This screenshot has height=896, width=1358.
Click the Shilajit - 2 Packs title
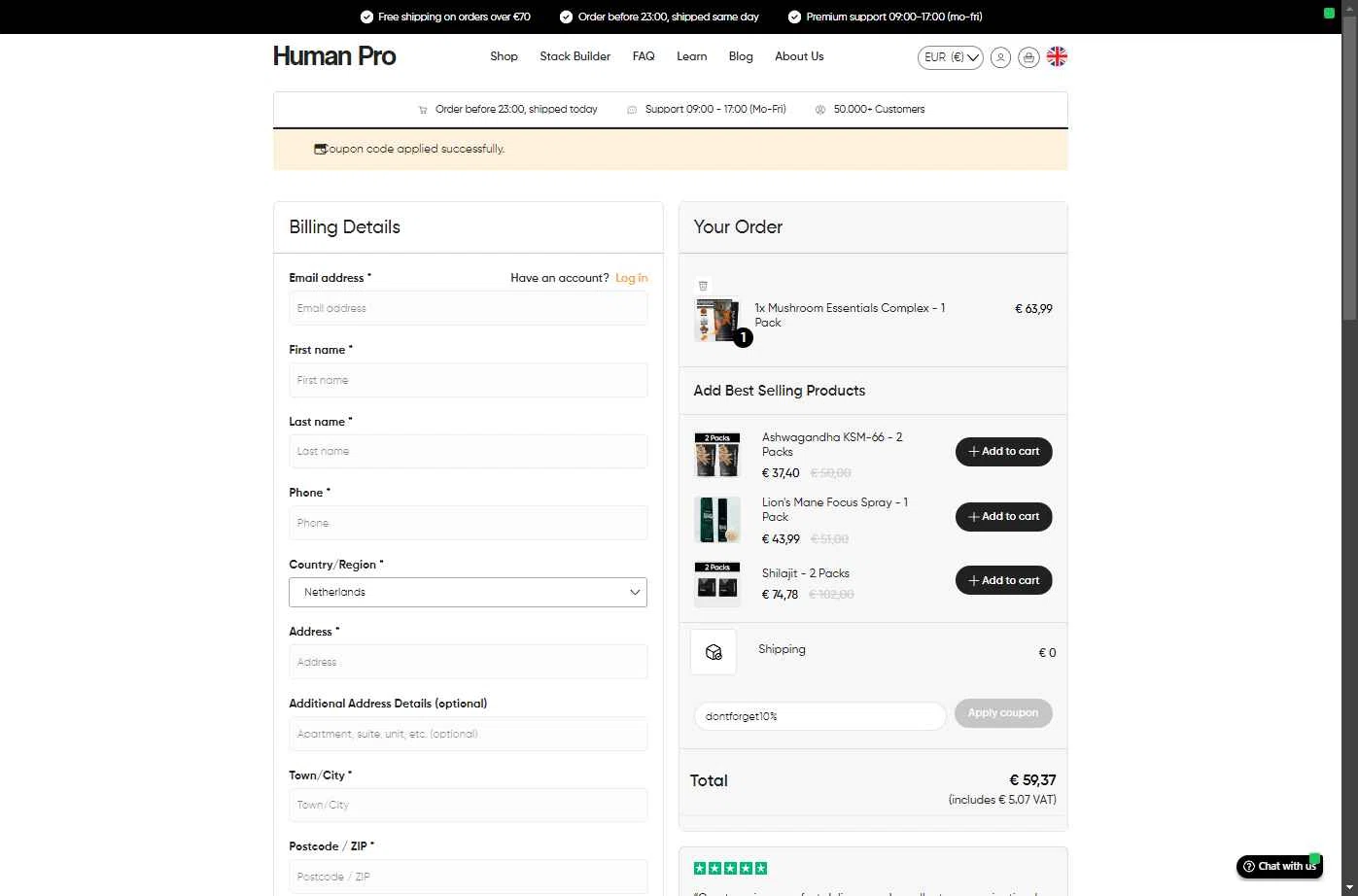805,573
